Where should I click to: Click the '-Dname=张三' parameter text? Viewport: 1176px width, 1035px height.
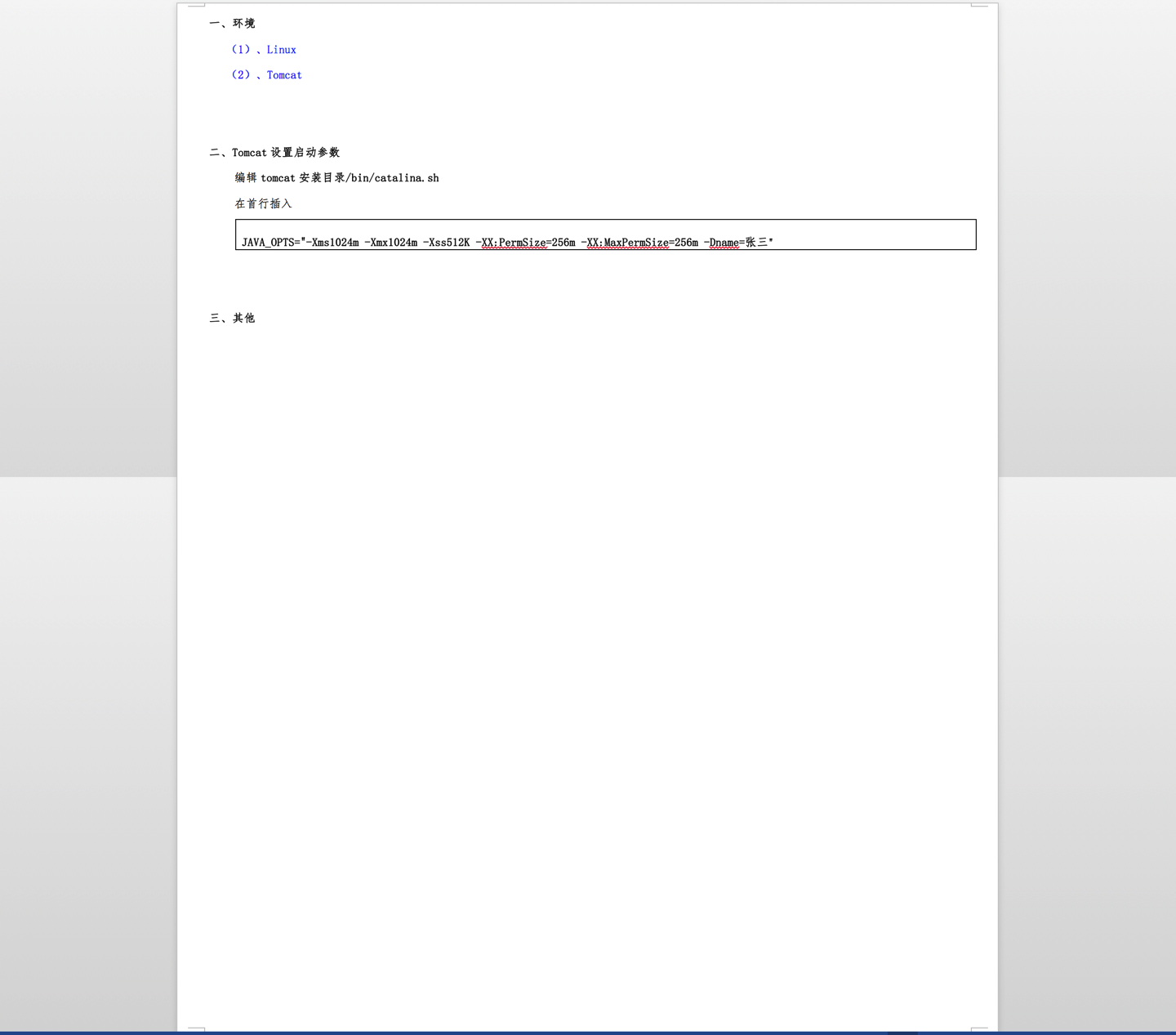736,243
